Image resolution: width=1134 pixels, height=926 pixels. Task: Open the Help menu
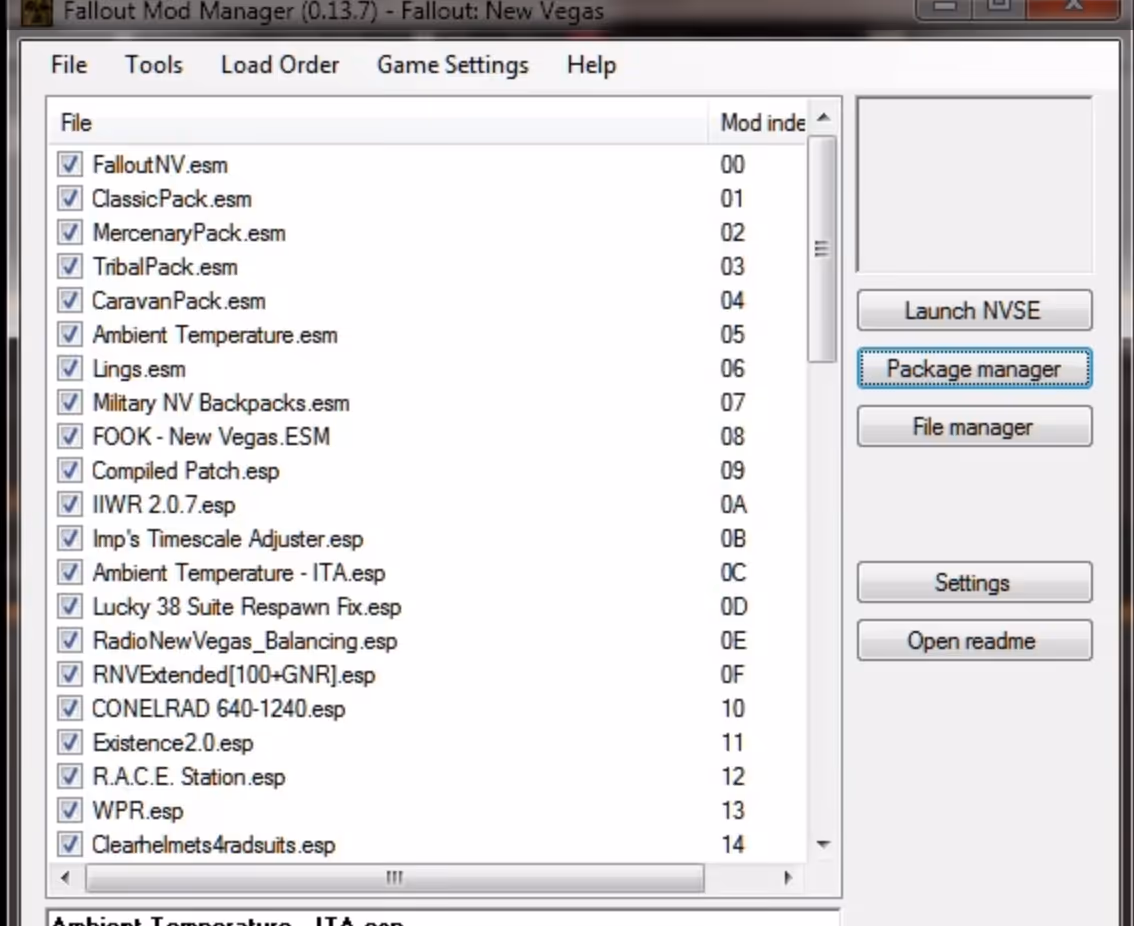coord(592,65)
